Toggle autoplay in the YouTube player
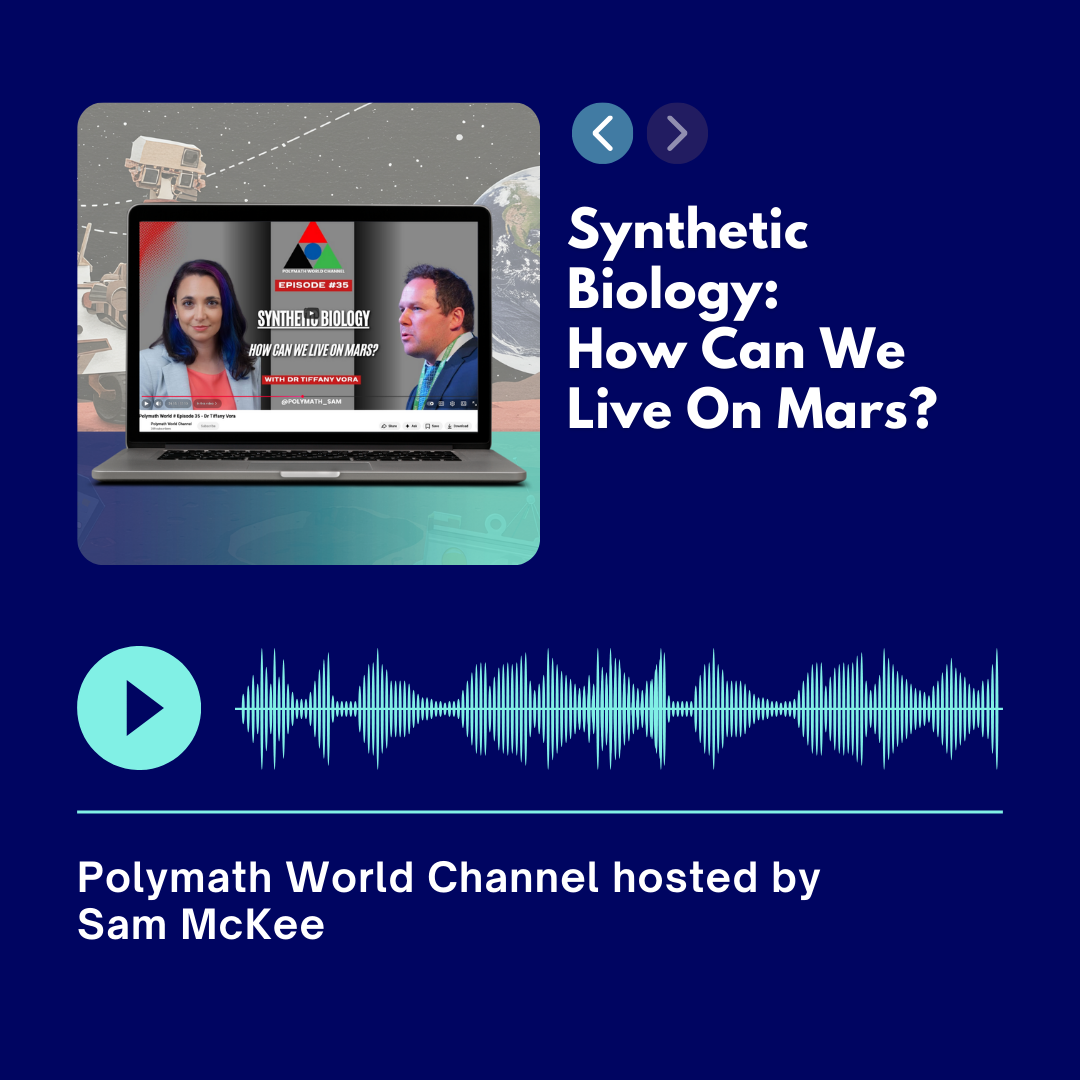1080x1080 pixels. pos(430,403)
